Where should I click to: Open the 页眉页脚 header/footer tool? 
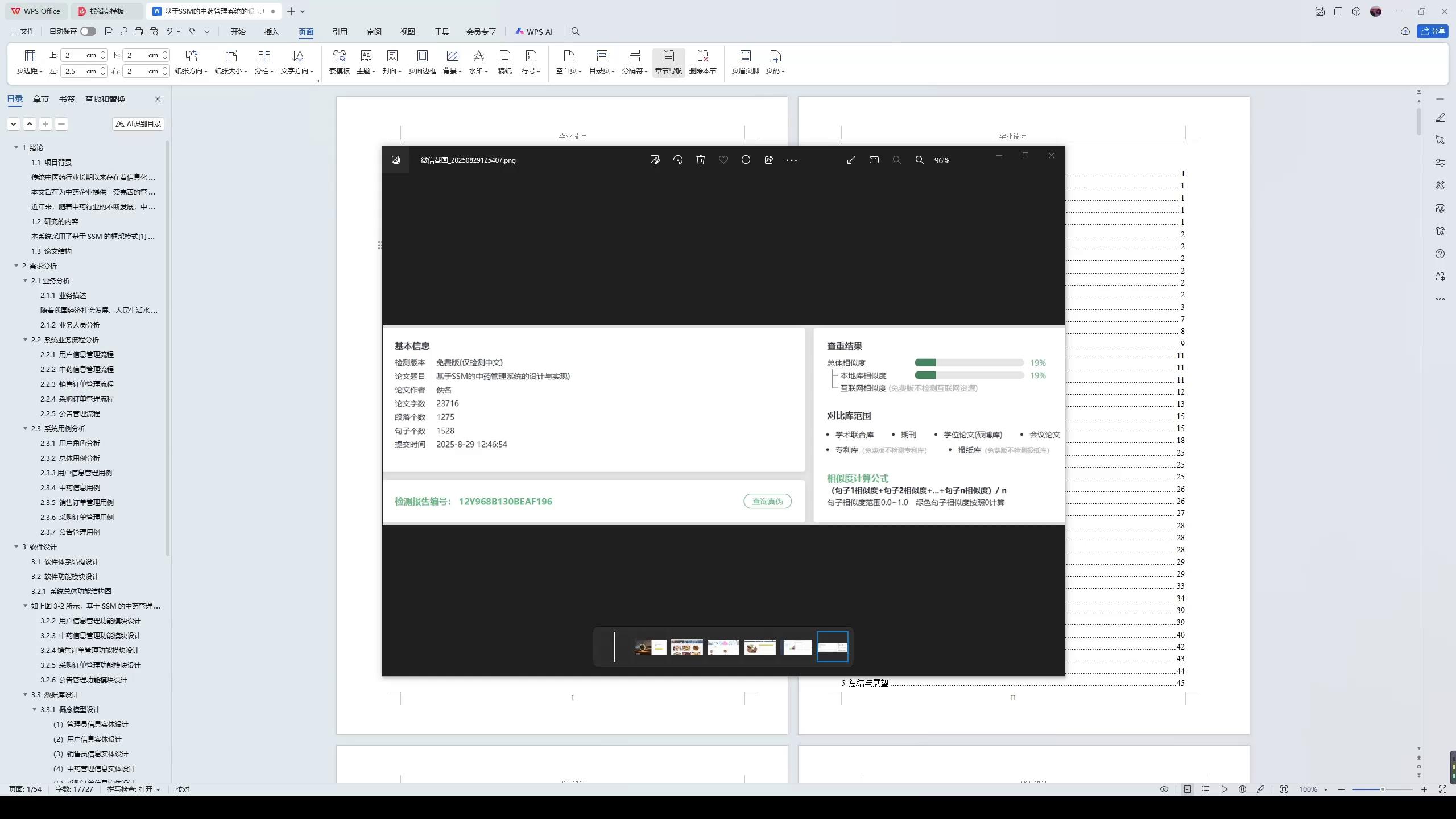click(744, 63)
